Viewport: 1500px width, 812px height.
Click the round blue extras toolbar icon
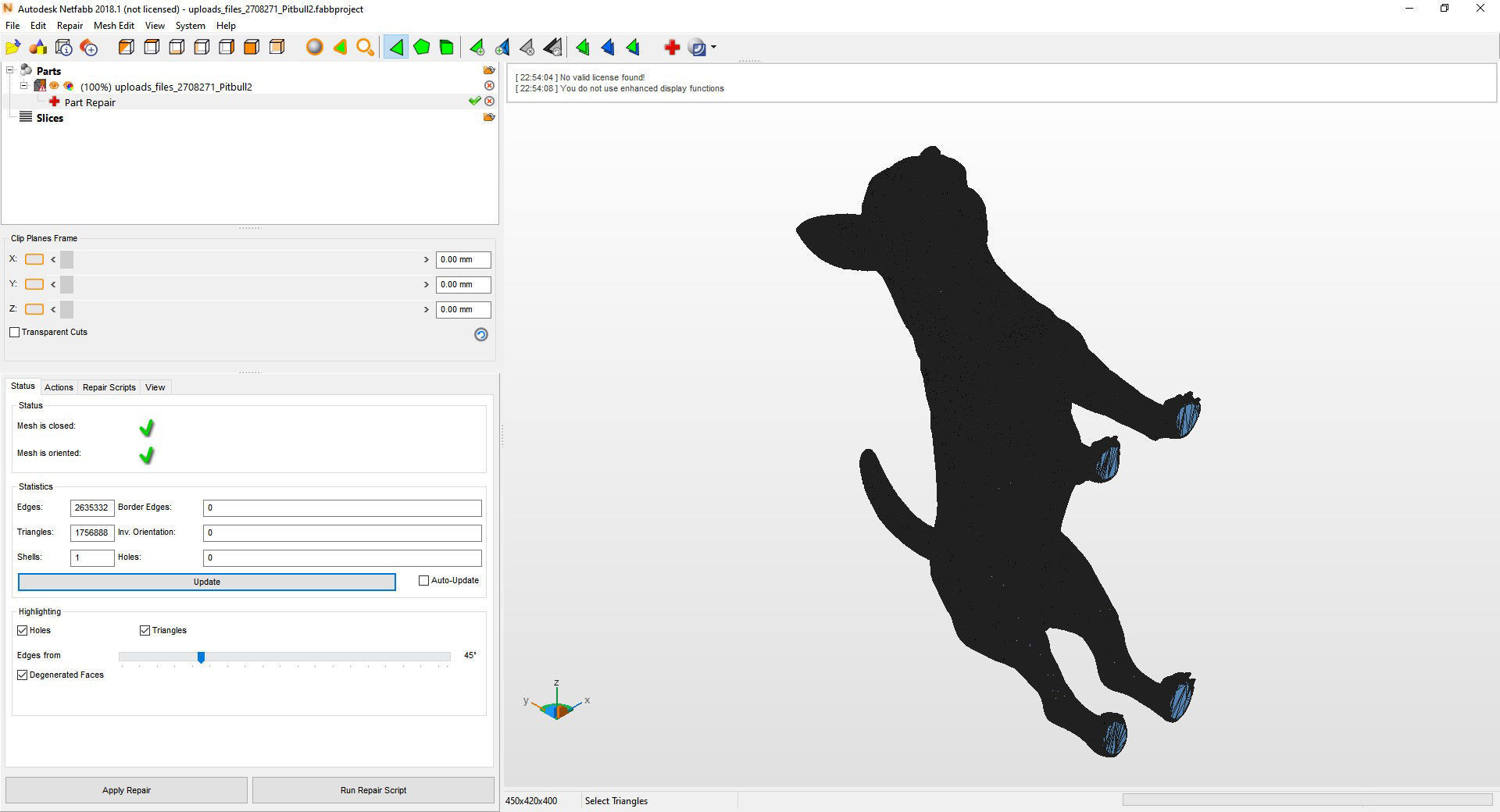tap(698, 48)
